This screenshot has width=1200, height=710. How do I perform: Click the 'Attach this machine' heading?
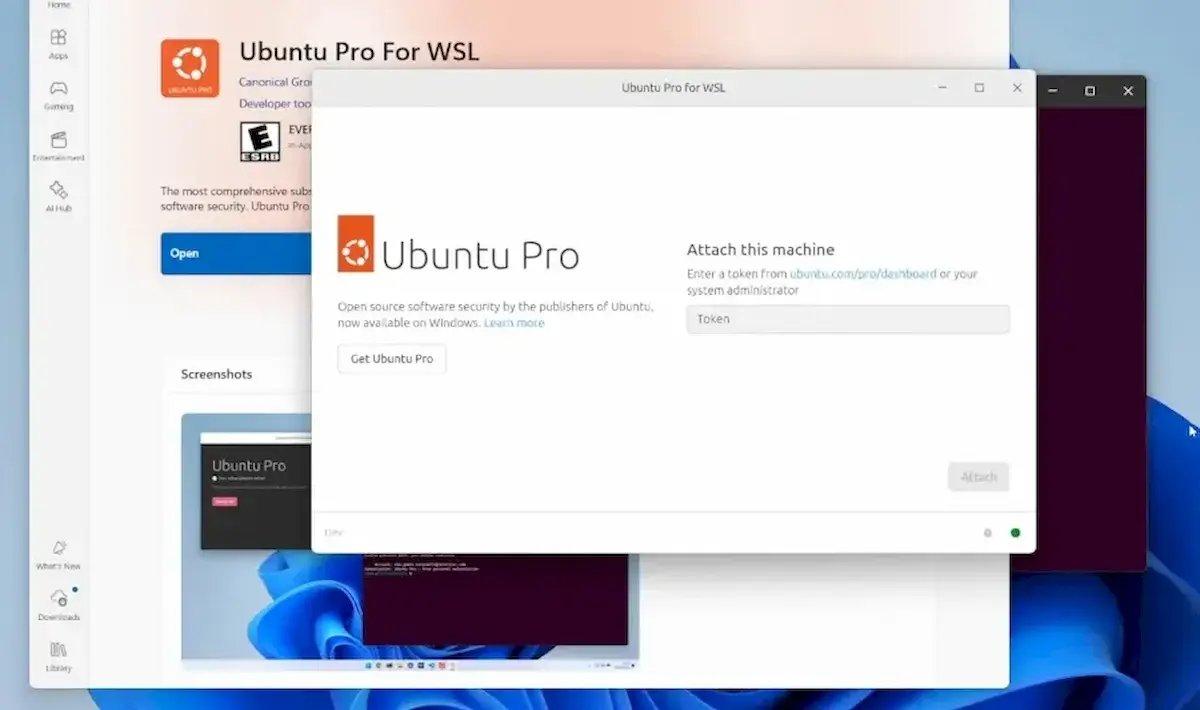tap(760, 250)
